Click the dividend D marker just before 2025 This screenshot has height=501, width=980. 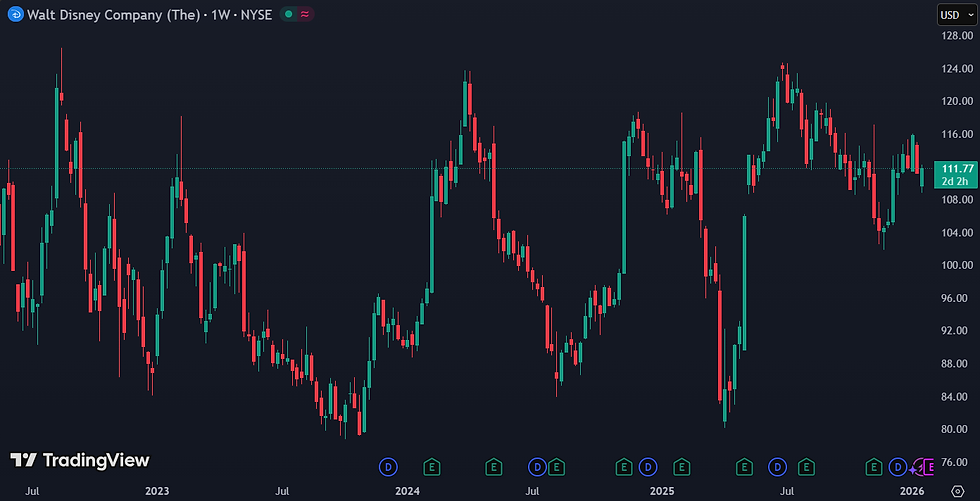click(648, 466)
